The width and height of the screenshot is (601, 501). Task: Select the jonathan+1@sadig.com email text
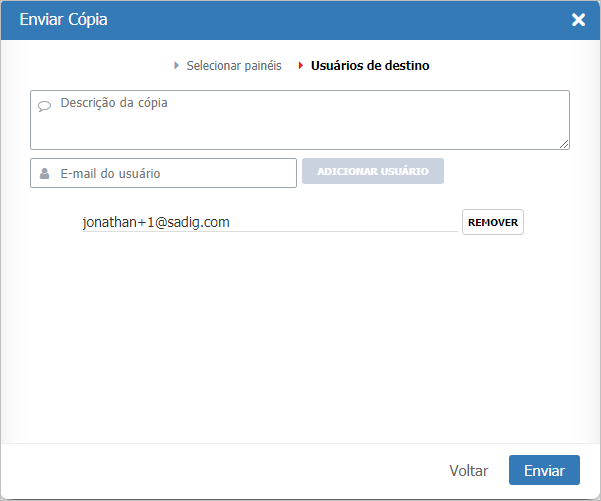(x=156, y=222)
